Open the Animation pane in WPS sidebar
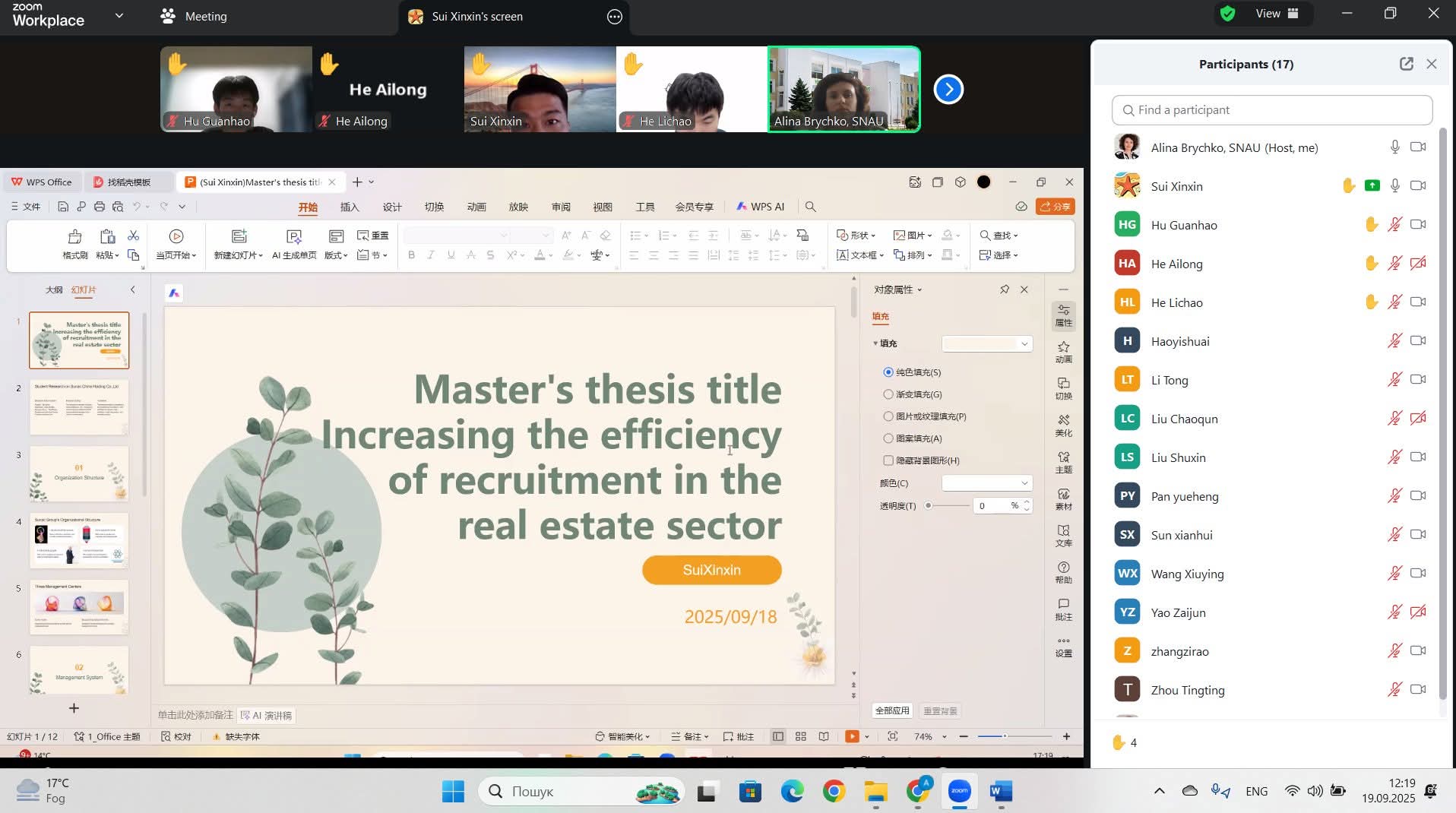This screenshot has width=1456, height=813. click(x=1063, y=352)
